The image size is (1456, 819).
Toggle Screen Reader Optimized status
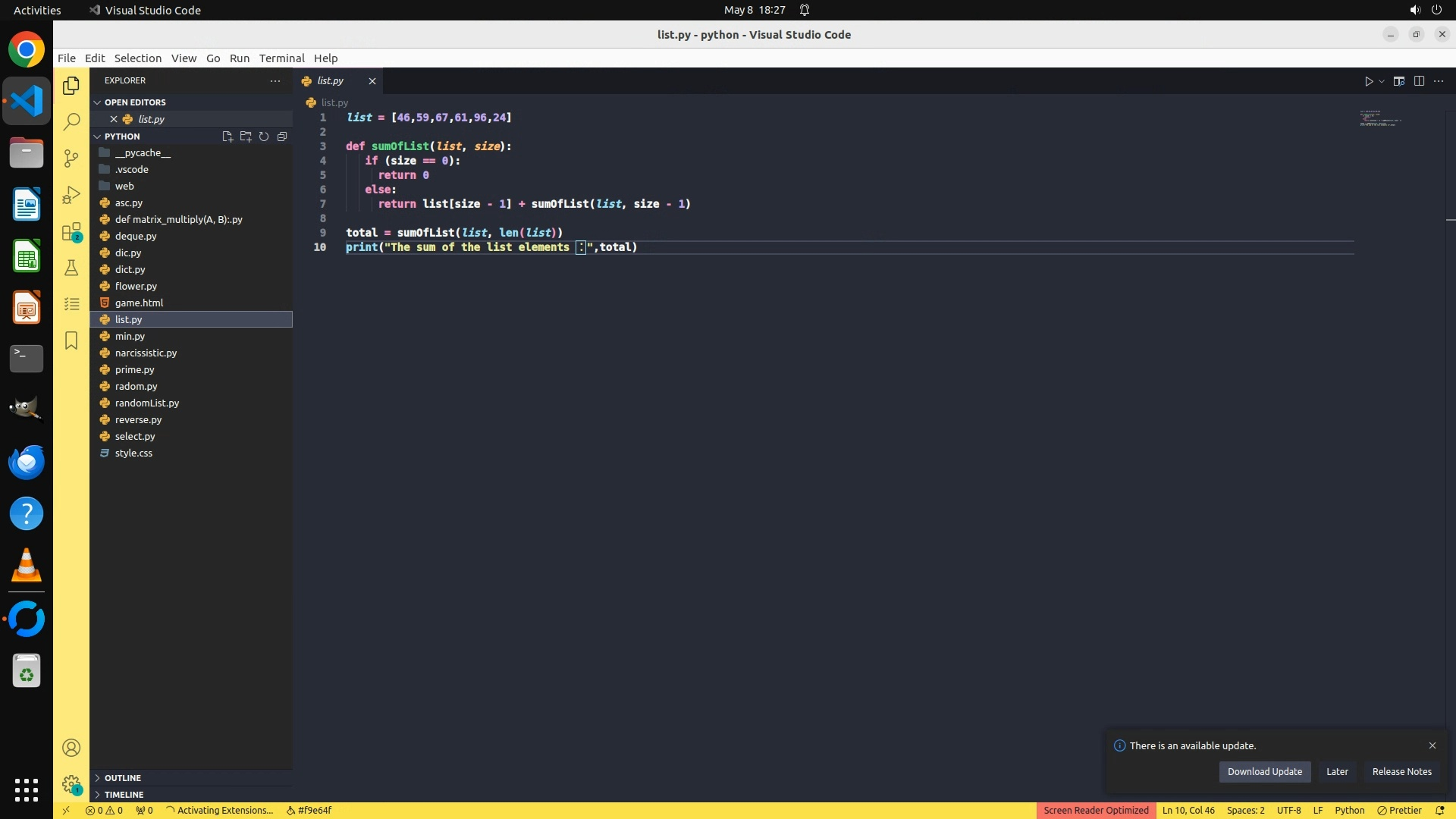click(1096, 810)
